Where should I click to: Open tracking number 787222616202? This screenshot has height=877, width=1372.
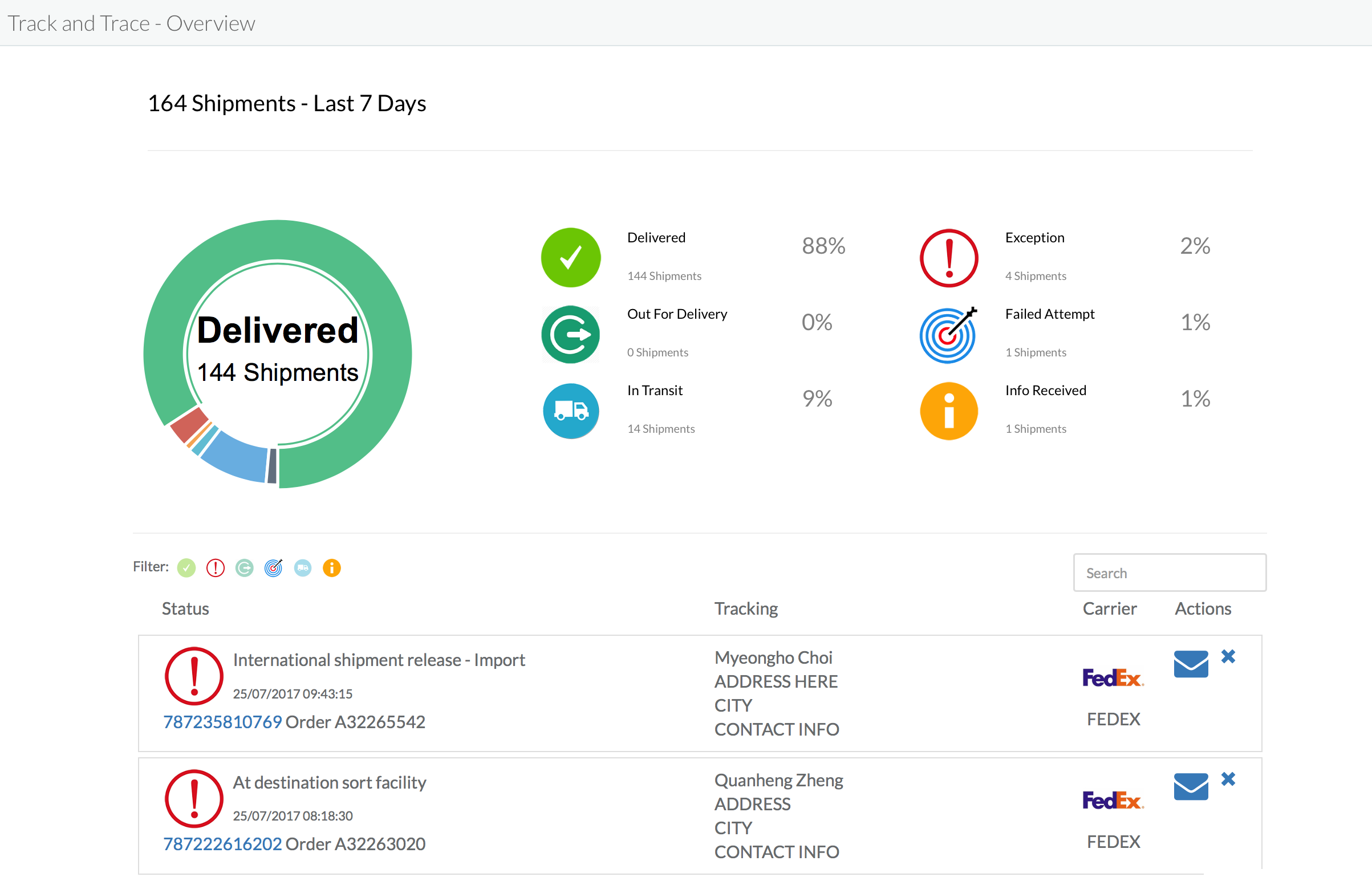click(x=222, y=844)
